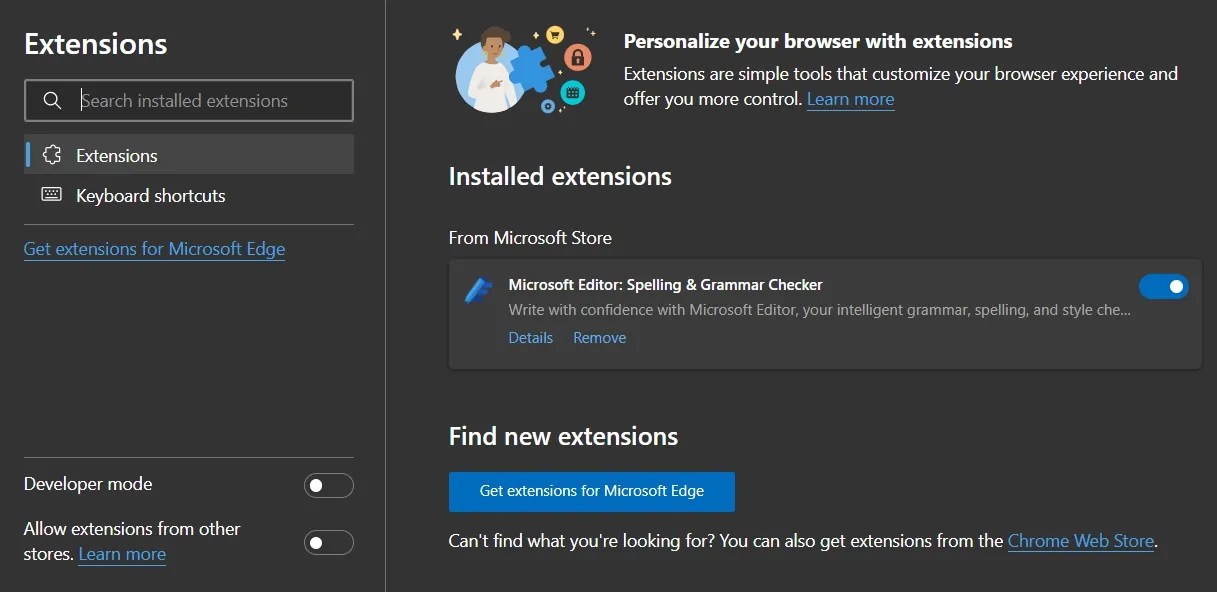This screenshot has height=592, width=1217.
Task: Open the Chrome Web Store link
Action: coord(1080,540)
